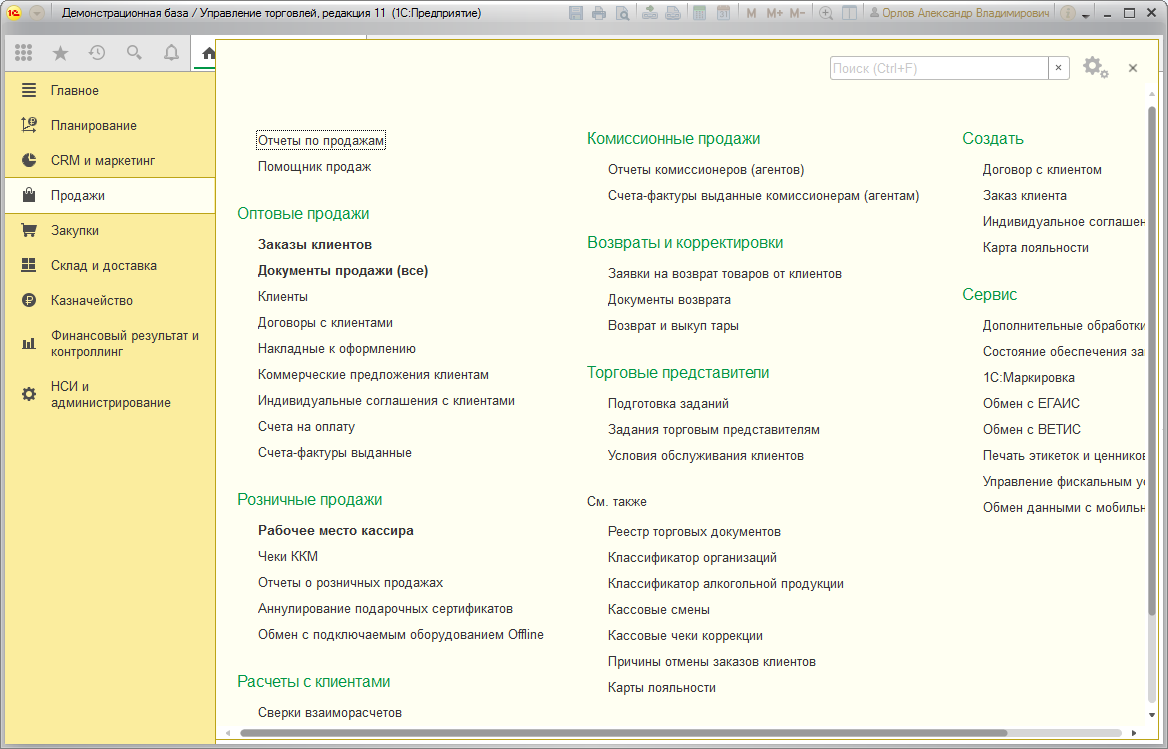The height and width of the screenshot is (749, 1168).
Task: Open the sections menu grid icon
Action: pos(23,52)
